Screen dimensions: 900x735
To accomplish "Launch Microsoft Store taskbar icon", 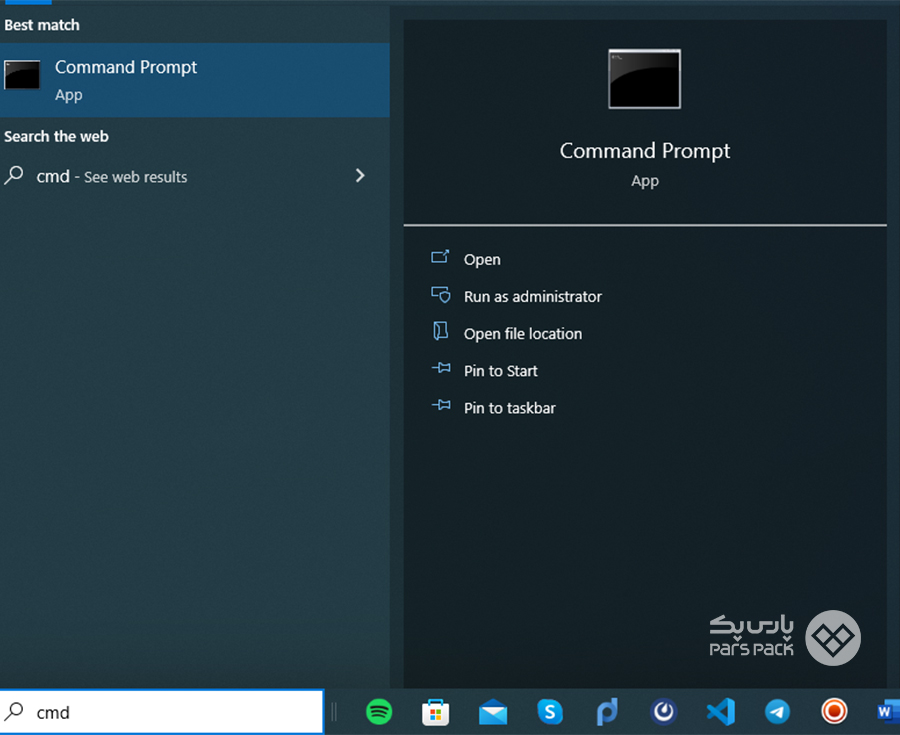I will tap(436, 713).
